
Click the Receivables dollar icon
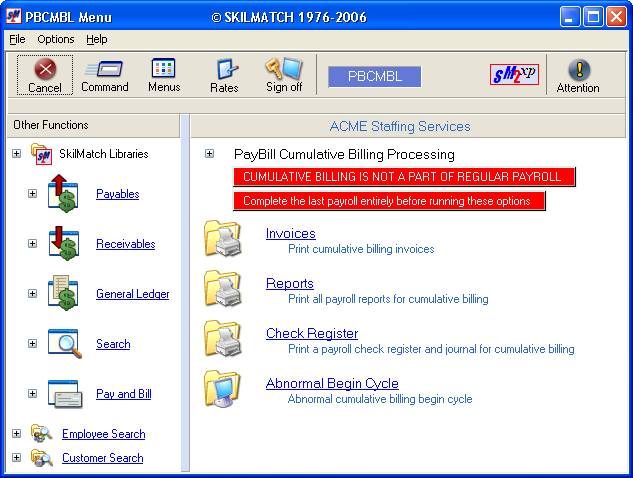63,243
